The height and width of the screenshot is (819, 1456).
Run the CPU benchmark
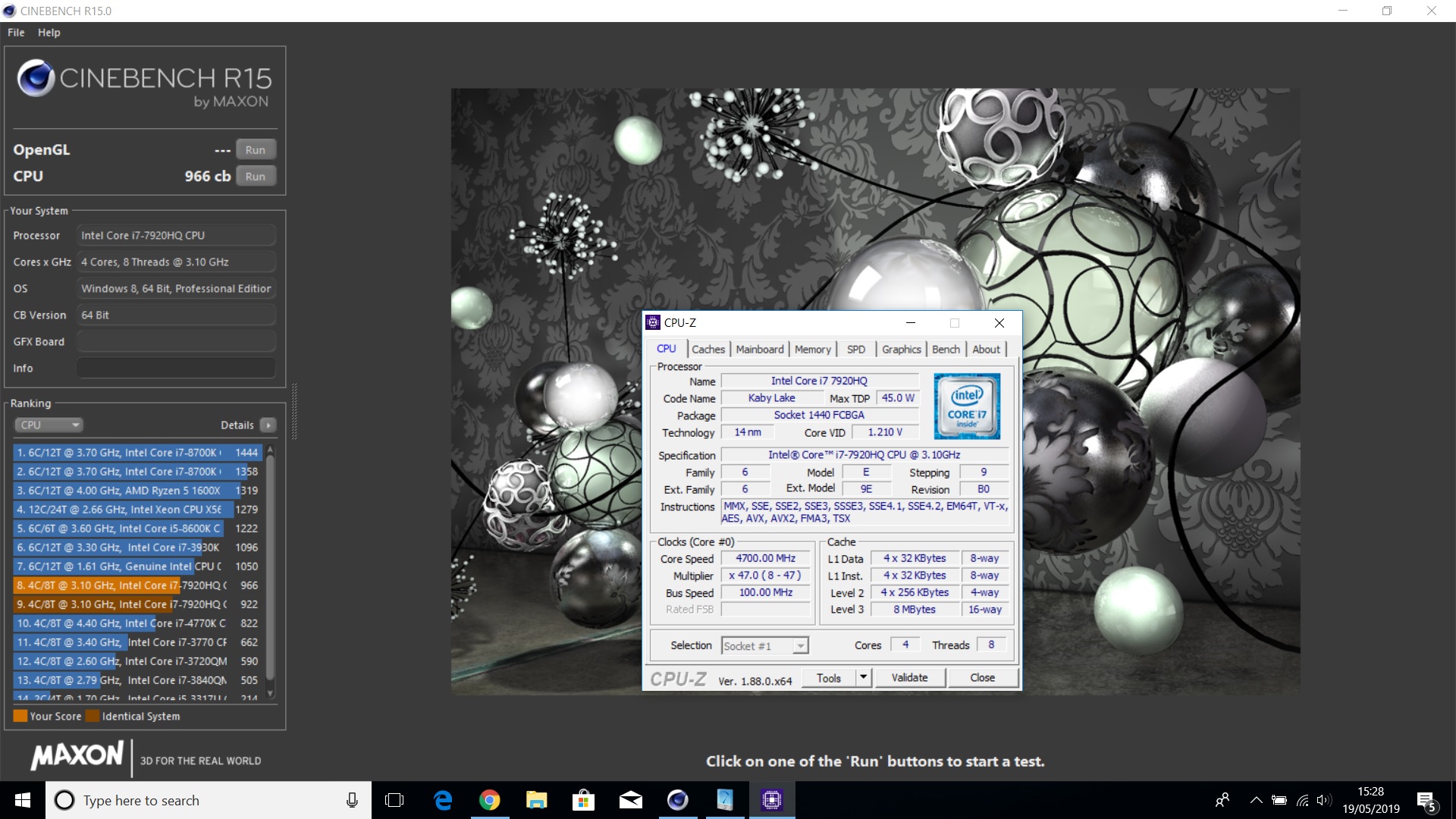[x=256, y=177]
